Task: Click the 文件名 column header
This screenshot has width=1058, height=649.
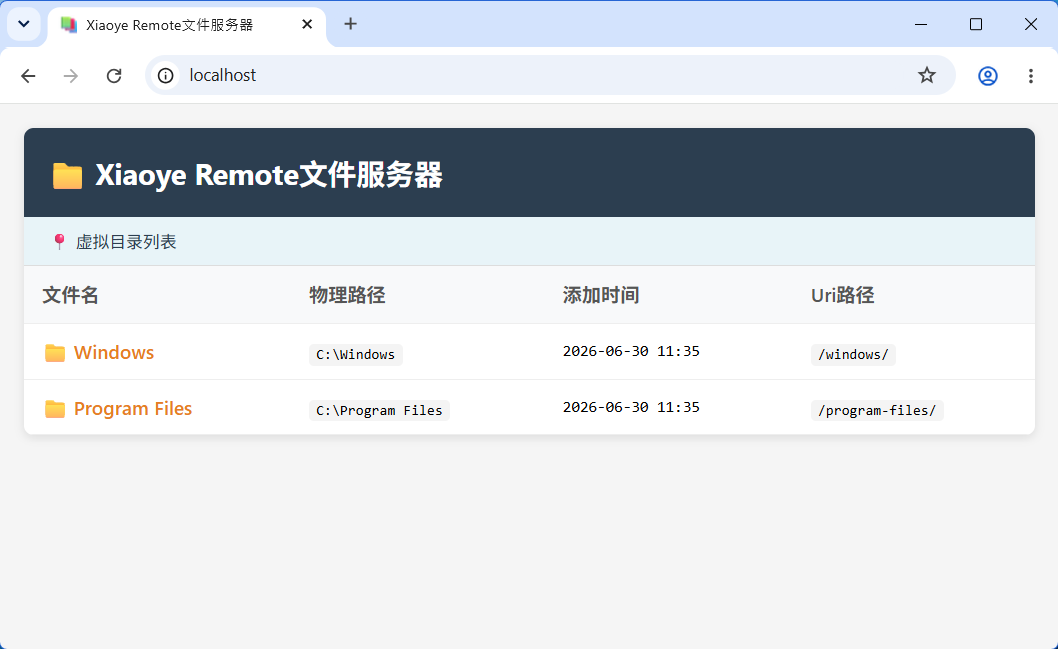Action: pos(70,295)
